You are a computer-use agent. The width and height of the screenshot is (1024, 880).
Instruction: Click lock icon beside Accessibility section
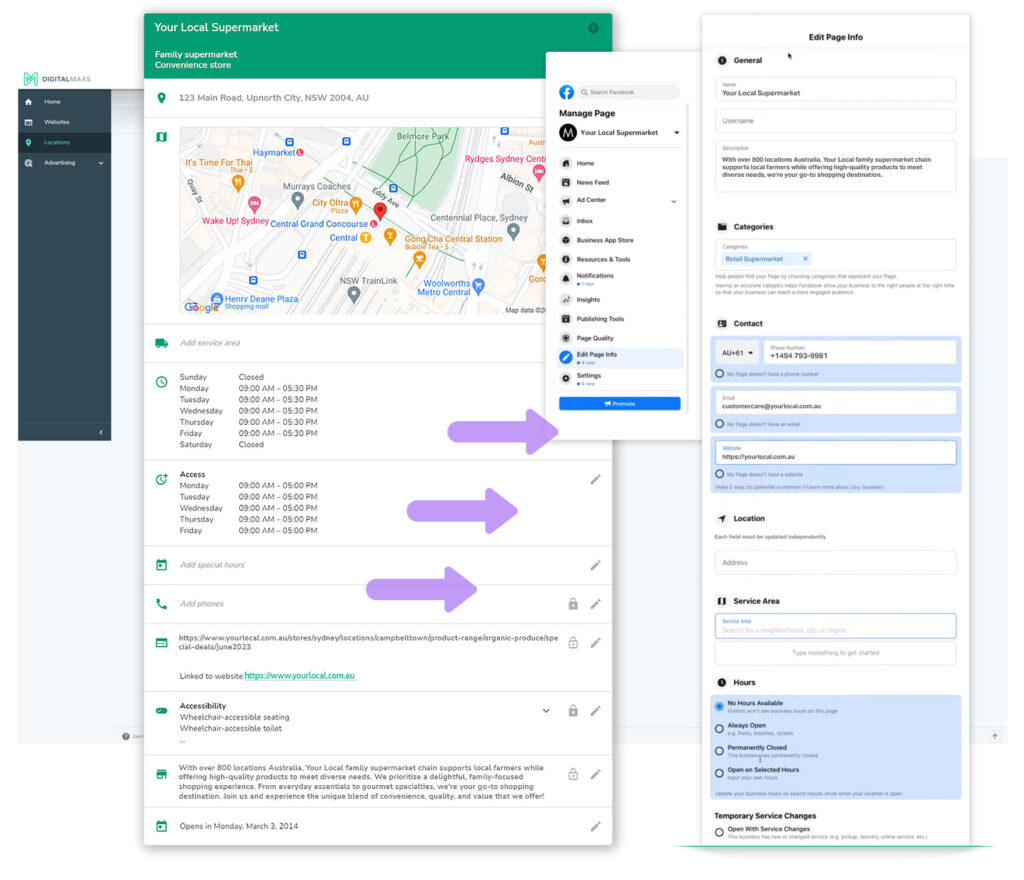point(573,711)
